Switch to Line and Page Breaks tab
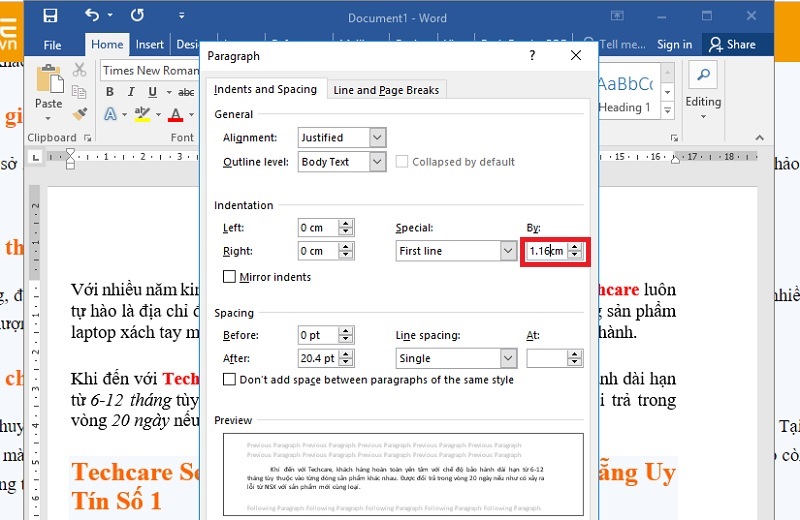This screenshot has width=800, height=520. point(386,90)
